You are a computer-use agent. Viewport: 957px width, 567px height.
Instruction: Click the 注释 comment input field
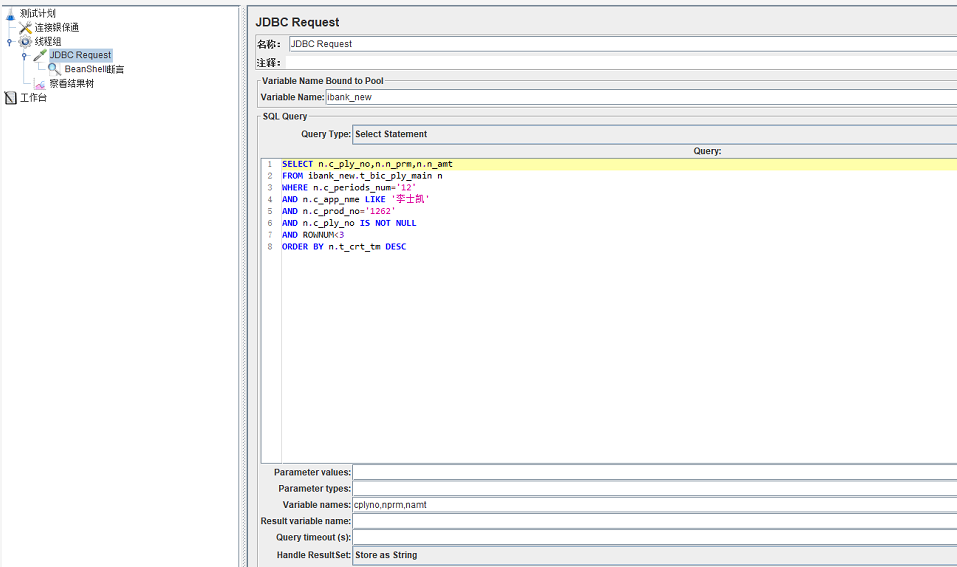621,63
